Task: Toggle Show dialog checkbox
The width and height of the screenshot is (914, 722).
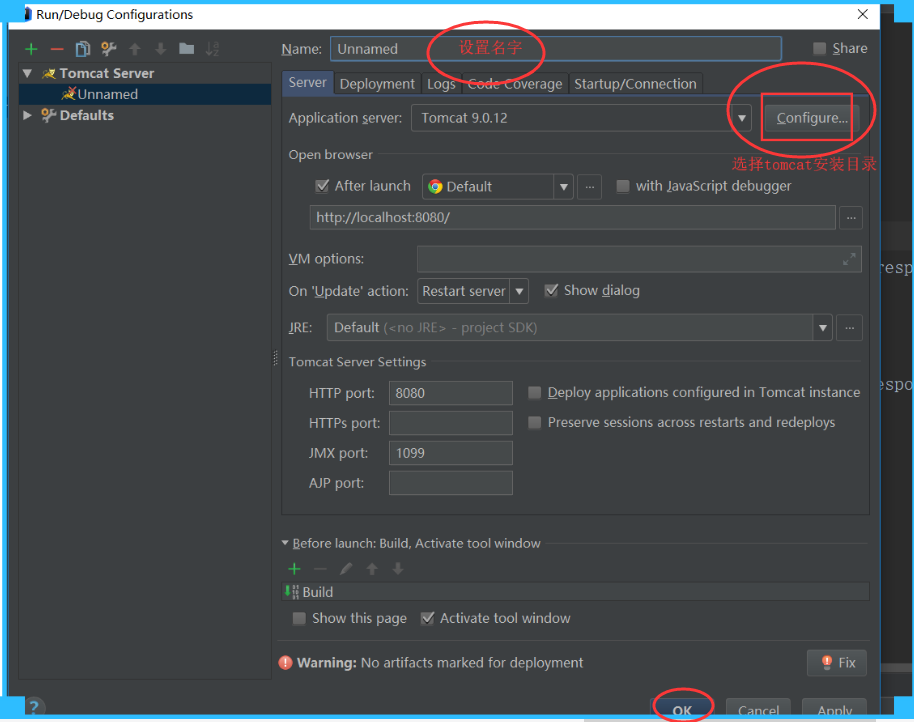Action: (551, 290)
